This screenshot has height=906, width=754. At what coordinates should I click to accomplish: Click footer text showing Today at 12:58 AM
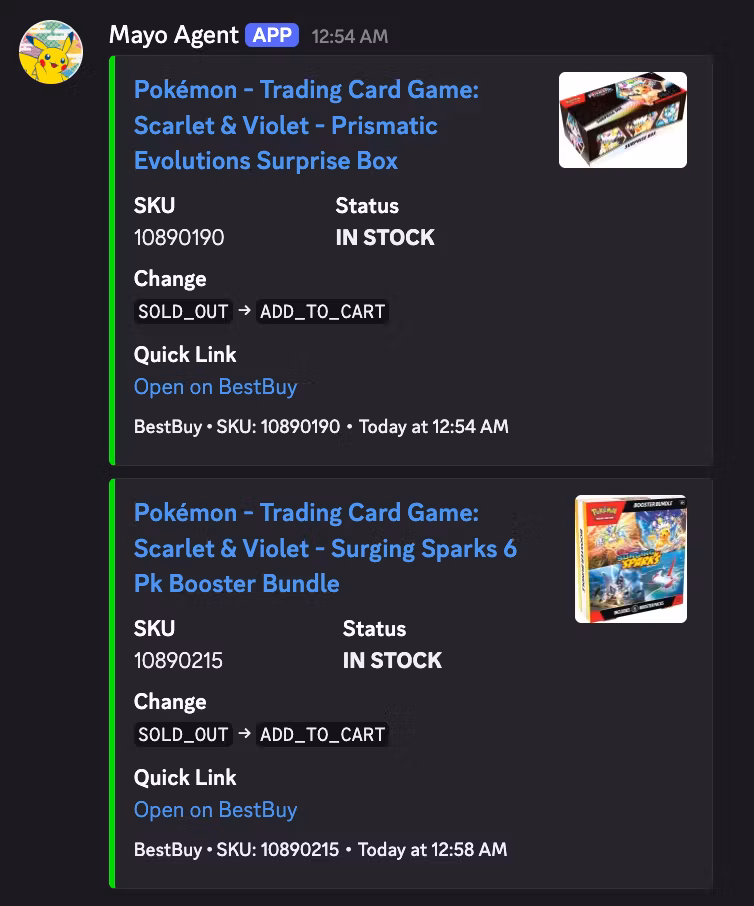[x=433, y=849]
